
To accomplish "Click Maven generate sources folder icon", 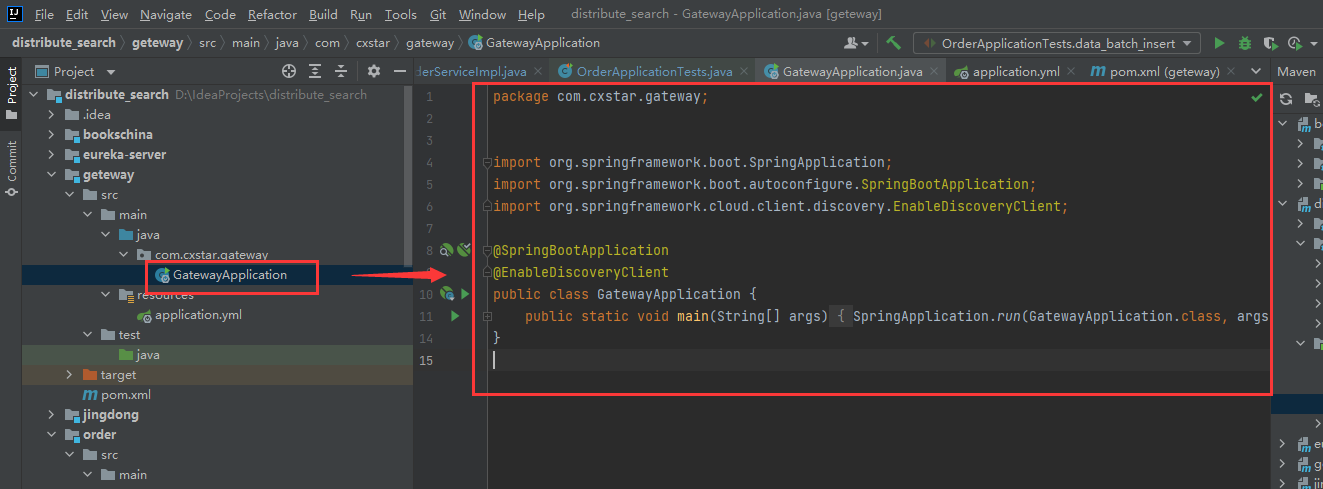I will tap(1311, 98).
